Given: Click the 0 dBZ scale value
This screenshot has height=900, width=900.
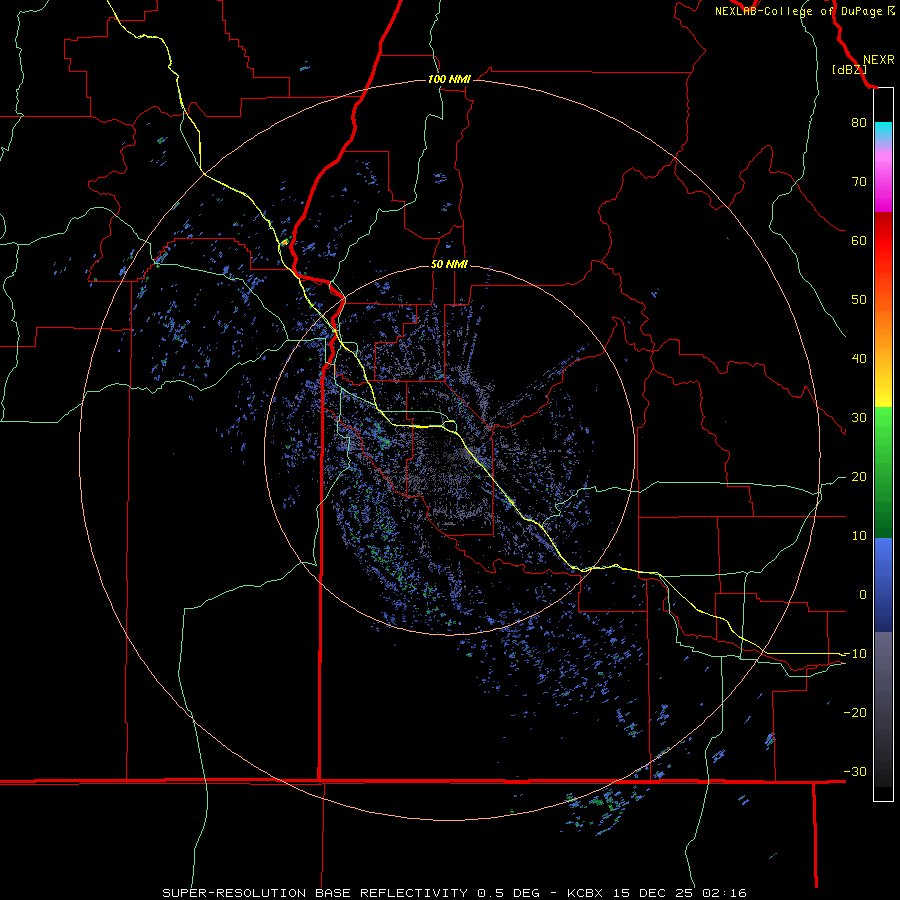Looking at the screenshot, I should 863,595.
